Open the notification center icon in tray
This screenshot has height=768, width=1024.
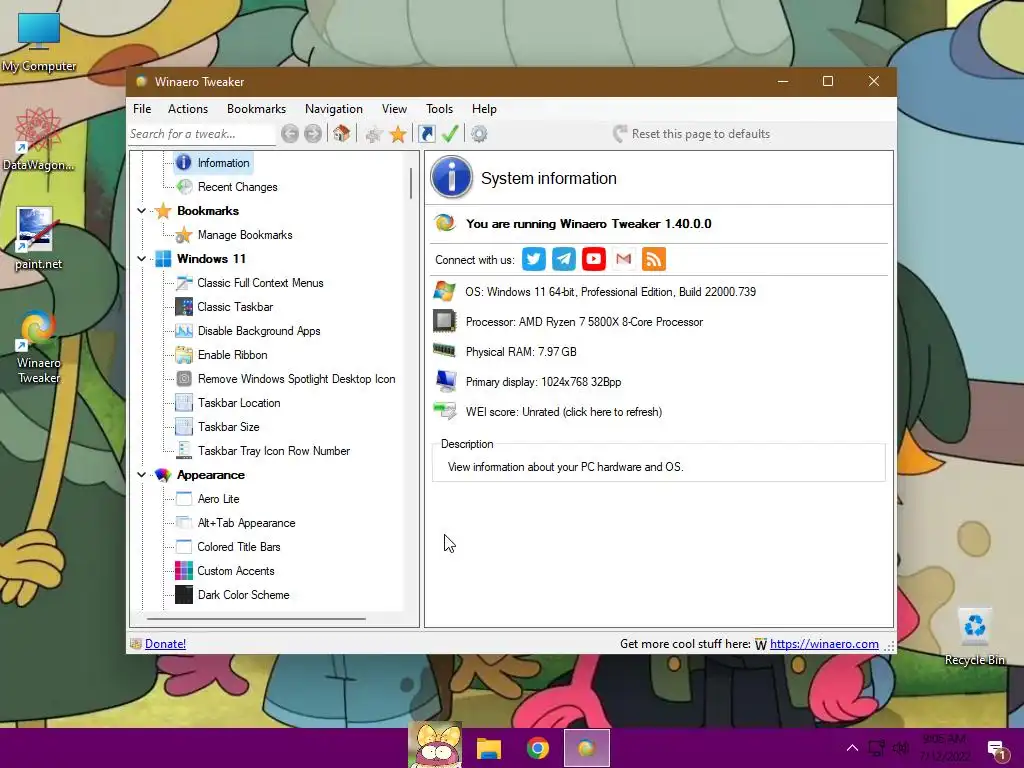[x=995, y=750]
